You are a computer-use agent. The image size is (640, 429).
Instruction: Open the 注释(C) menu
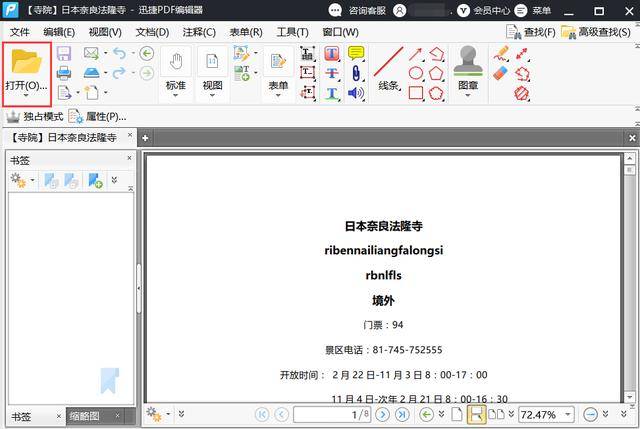tap(198, 32)
